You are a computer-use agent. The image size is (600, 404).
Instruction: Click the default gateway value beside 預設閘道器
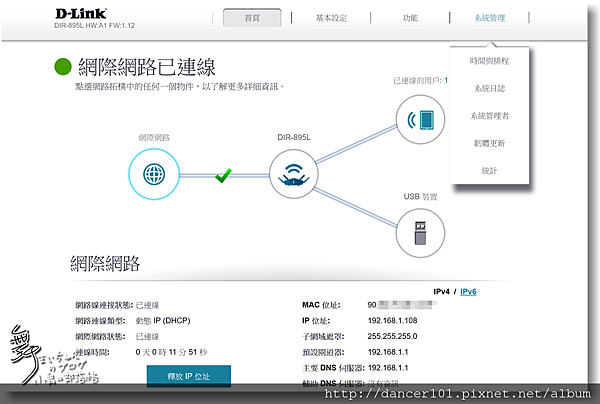click(x=388, y=352)
